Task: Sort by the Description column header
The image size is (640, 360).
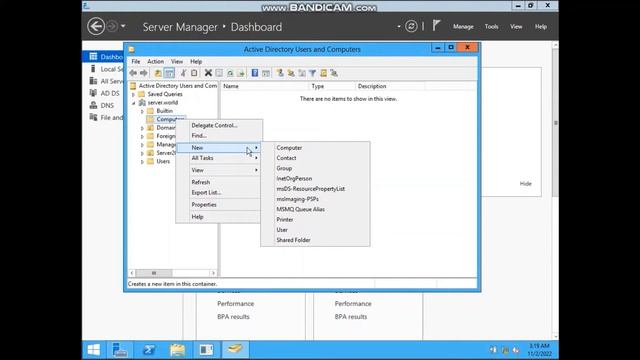Action: coord(390,86)
